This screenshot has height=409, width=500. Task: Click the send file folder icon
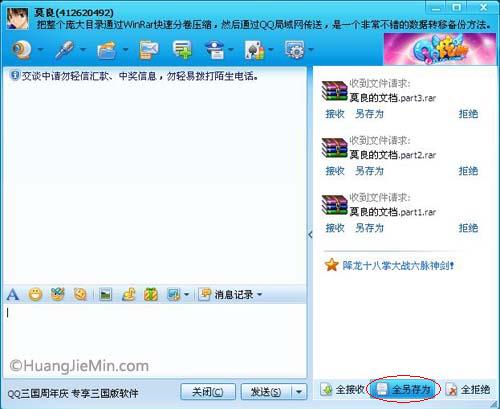[107, 50]
